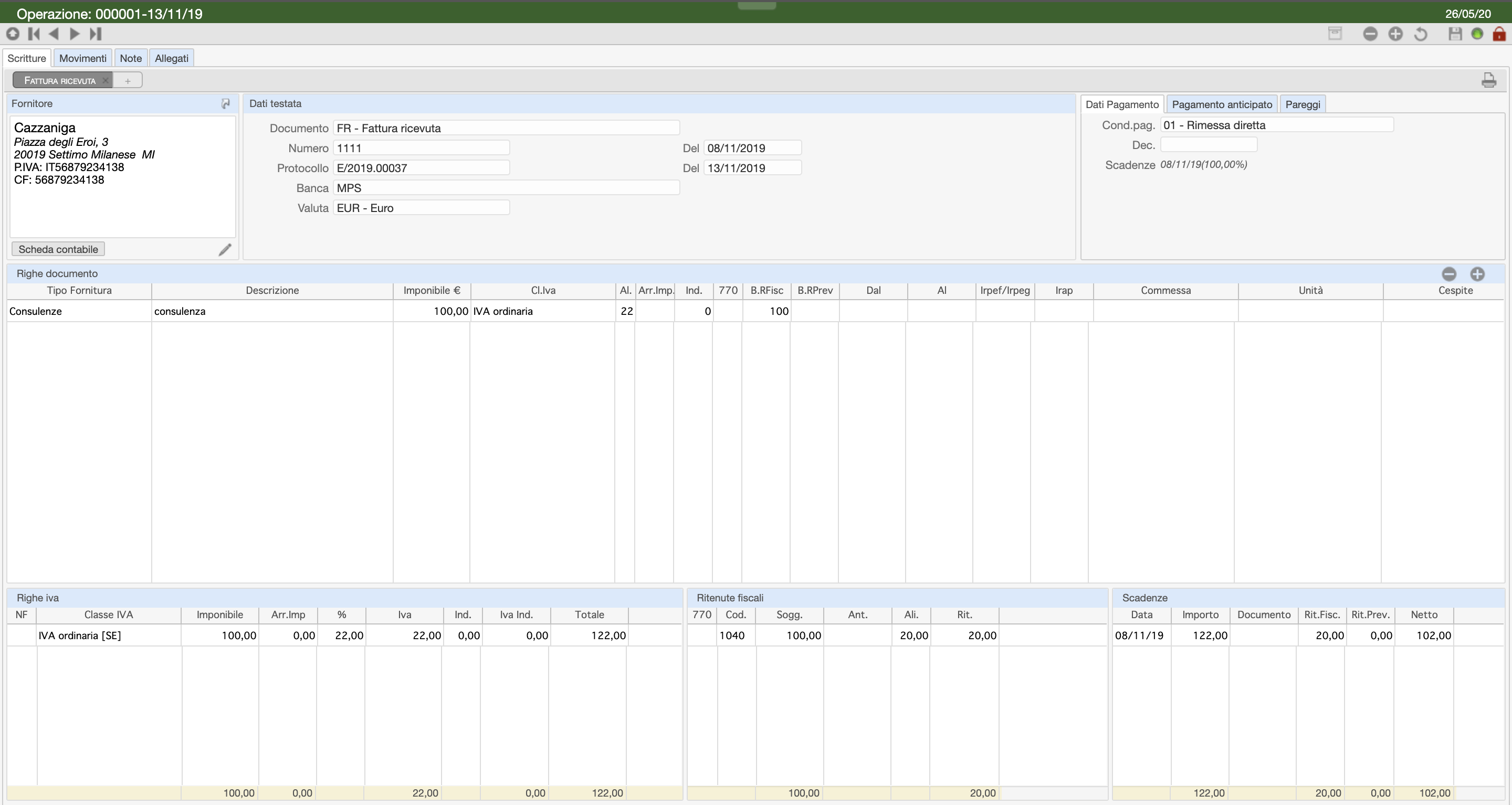Select the Consulenze cell in document rows
This screenshot has width=1512, height=805.
click(x=79, y=311)
